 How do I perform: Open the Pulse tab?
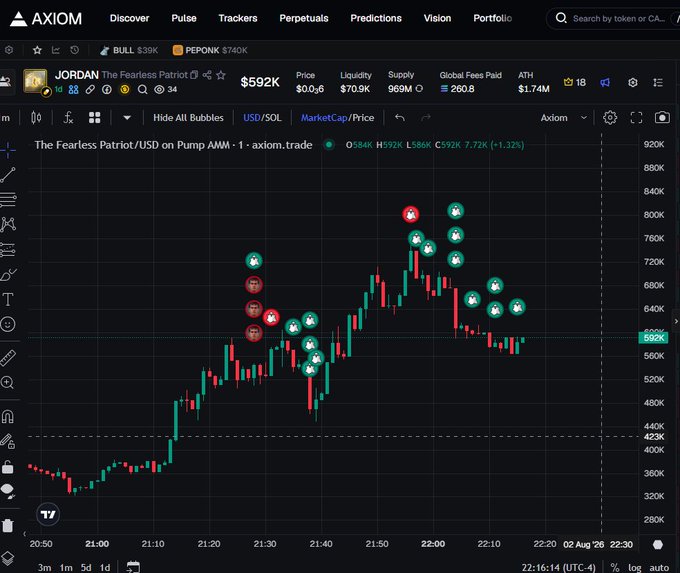pos(184,18)
